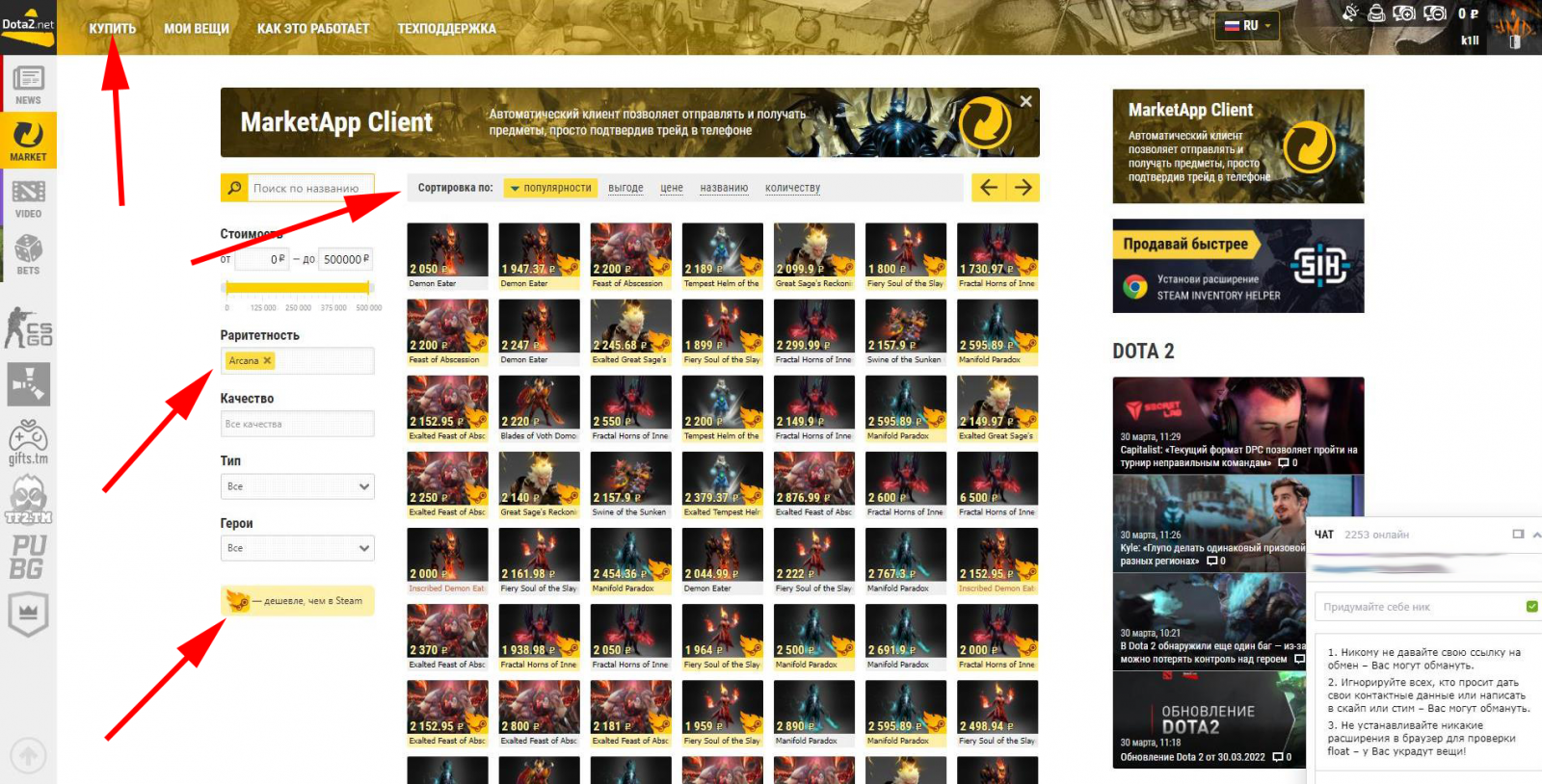This screenshot has height=784, width=1542.
Task: Remove the Arcana rarity filter tag
Action: tap(268, 360)
